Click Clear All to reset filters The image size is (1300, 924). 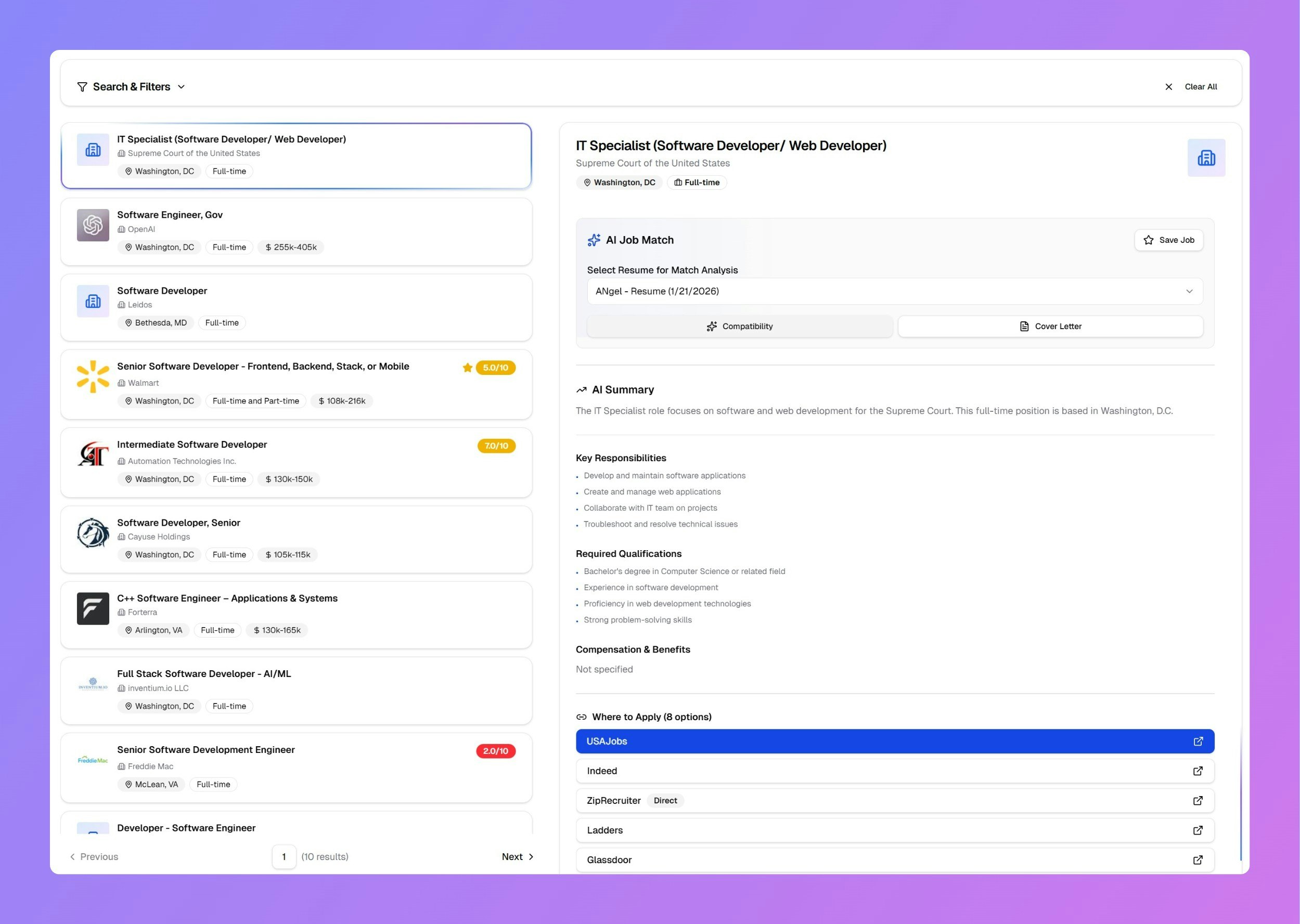point(1201,86)
